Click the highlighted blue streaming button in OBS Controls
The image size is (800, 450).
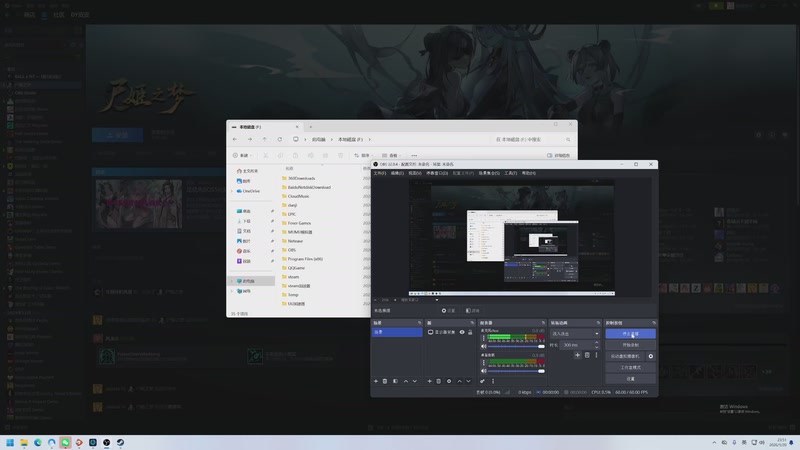click(631, 334)
